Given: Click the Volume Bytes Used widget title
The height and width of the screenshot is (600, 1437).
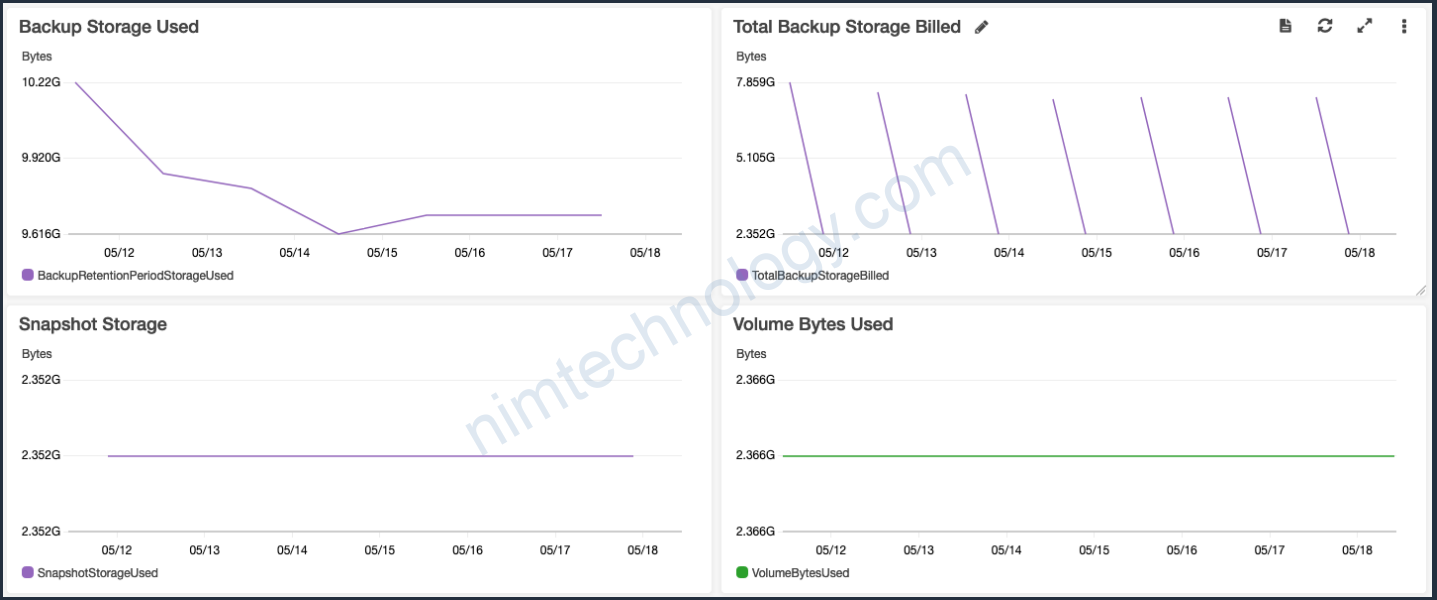Looking at the screenshot, I should tap(812, 324).
